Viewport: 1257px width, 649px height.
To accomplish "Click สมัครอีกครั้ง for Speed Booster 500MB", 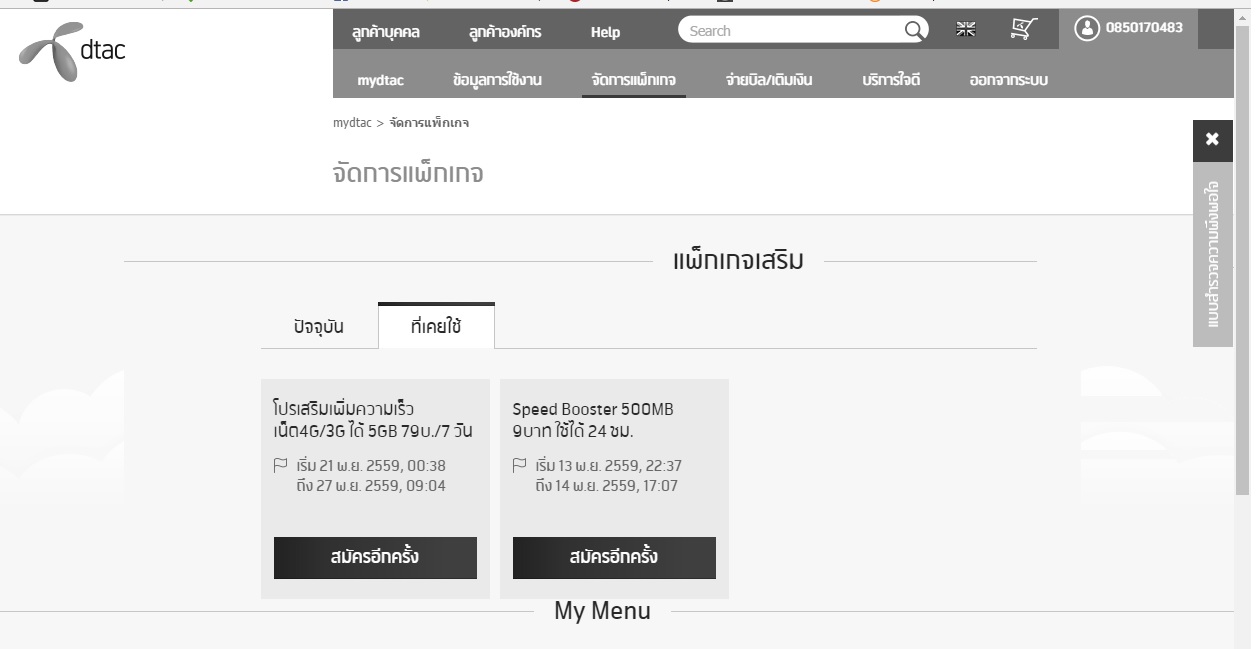I will point(614,558).
